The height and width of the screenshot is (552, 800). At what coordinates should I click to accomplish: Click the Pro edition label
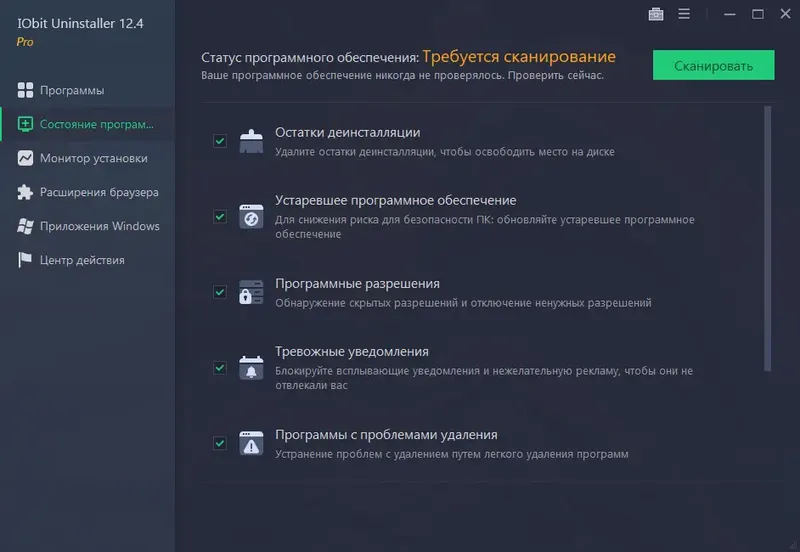(25, 42)
